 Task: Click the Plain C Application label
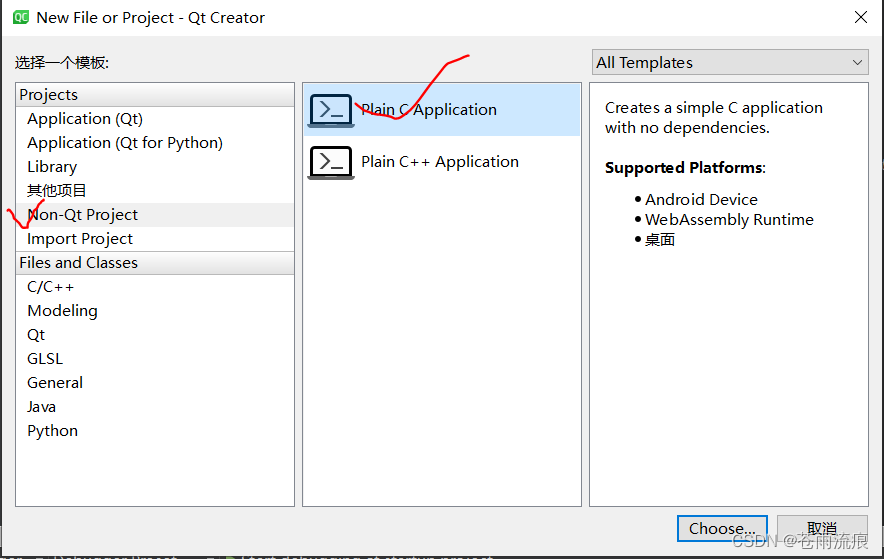[429, 110]
